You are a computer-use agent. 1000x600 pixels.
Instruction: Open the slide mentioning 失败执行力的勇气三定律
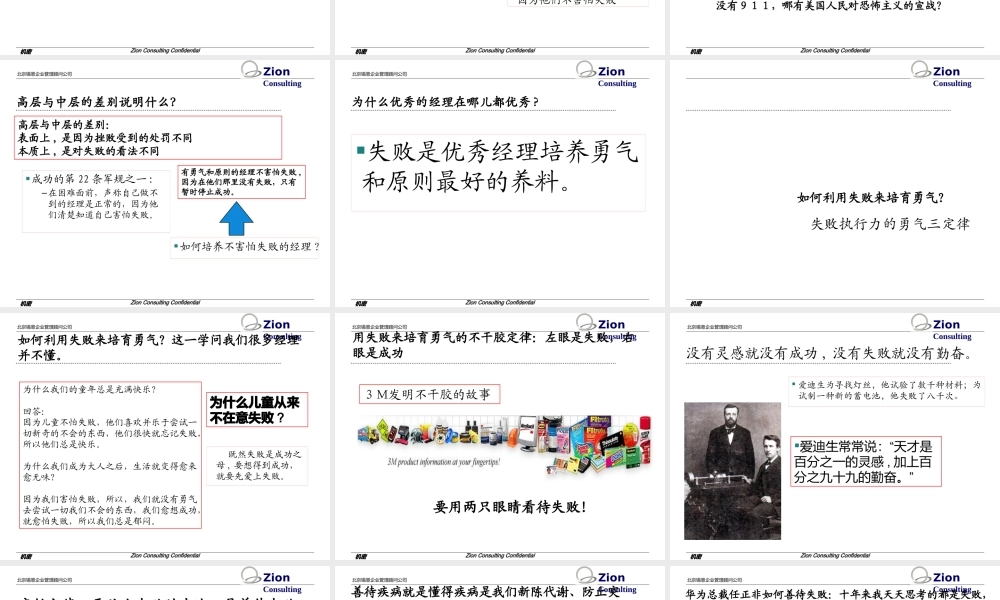click(835, 183)
